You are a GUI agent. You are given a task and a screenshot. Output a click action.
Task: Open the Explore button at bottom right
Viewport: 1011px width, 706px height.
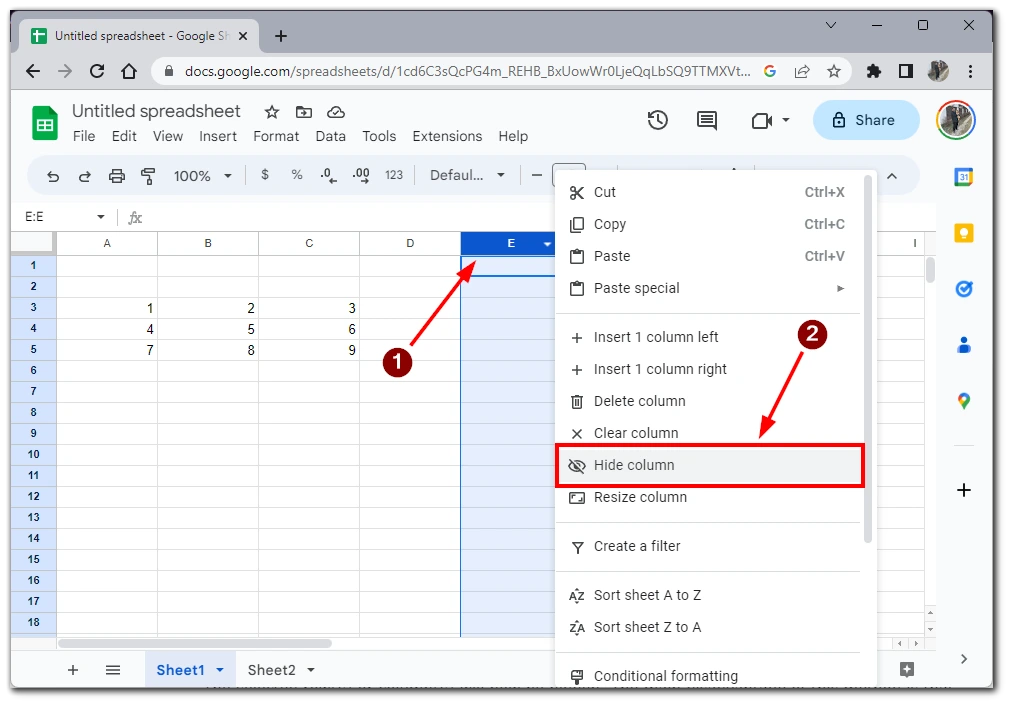907,669
